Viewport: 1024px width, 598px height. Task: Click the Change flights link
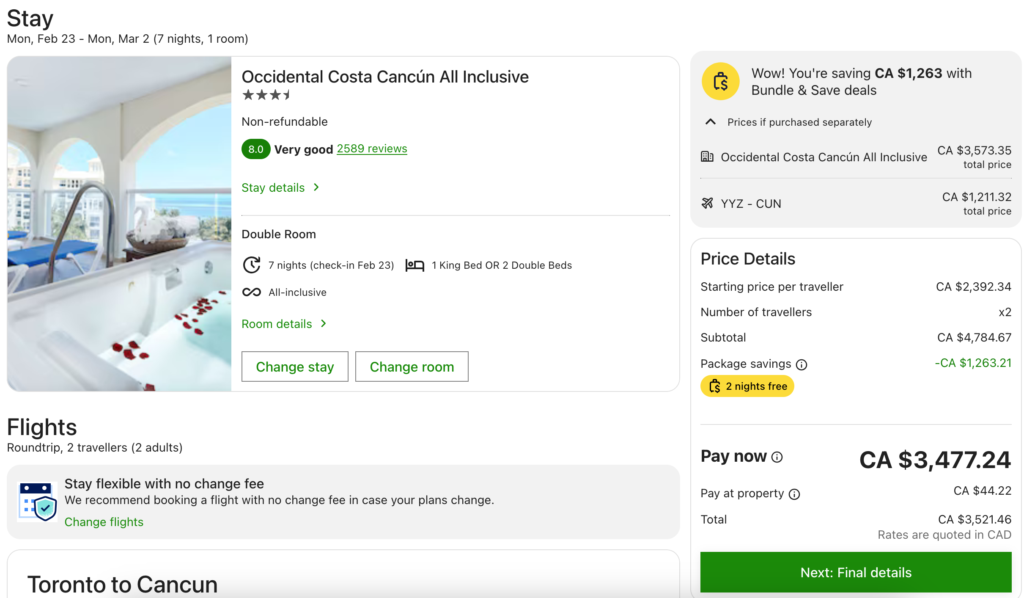tap(104, 521)
